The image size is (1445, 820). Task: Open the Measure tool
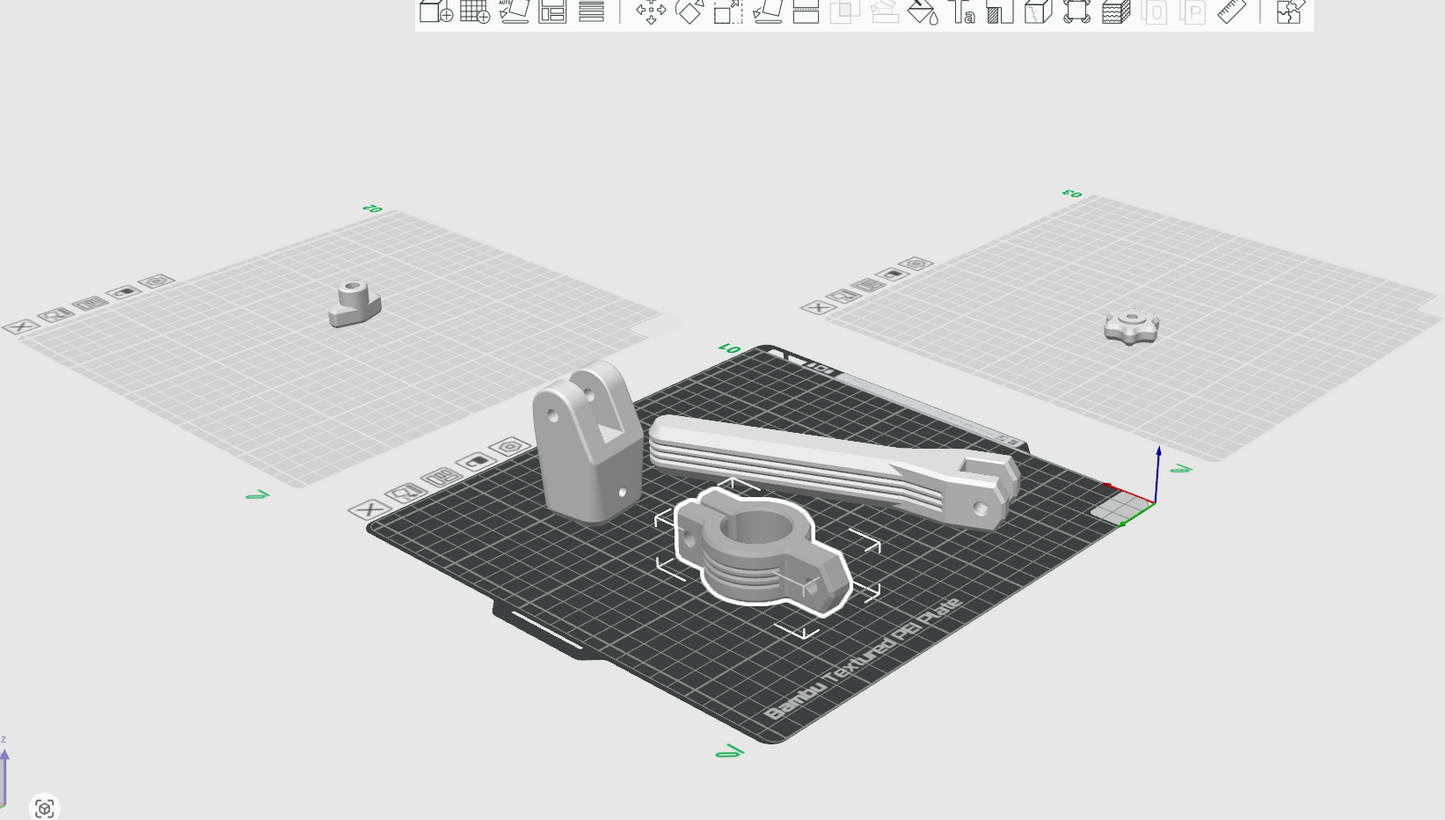pos(1233,12)
